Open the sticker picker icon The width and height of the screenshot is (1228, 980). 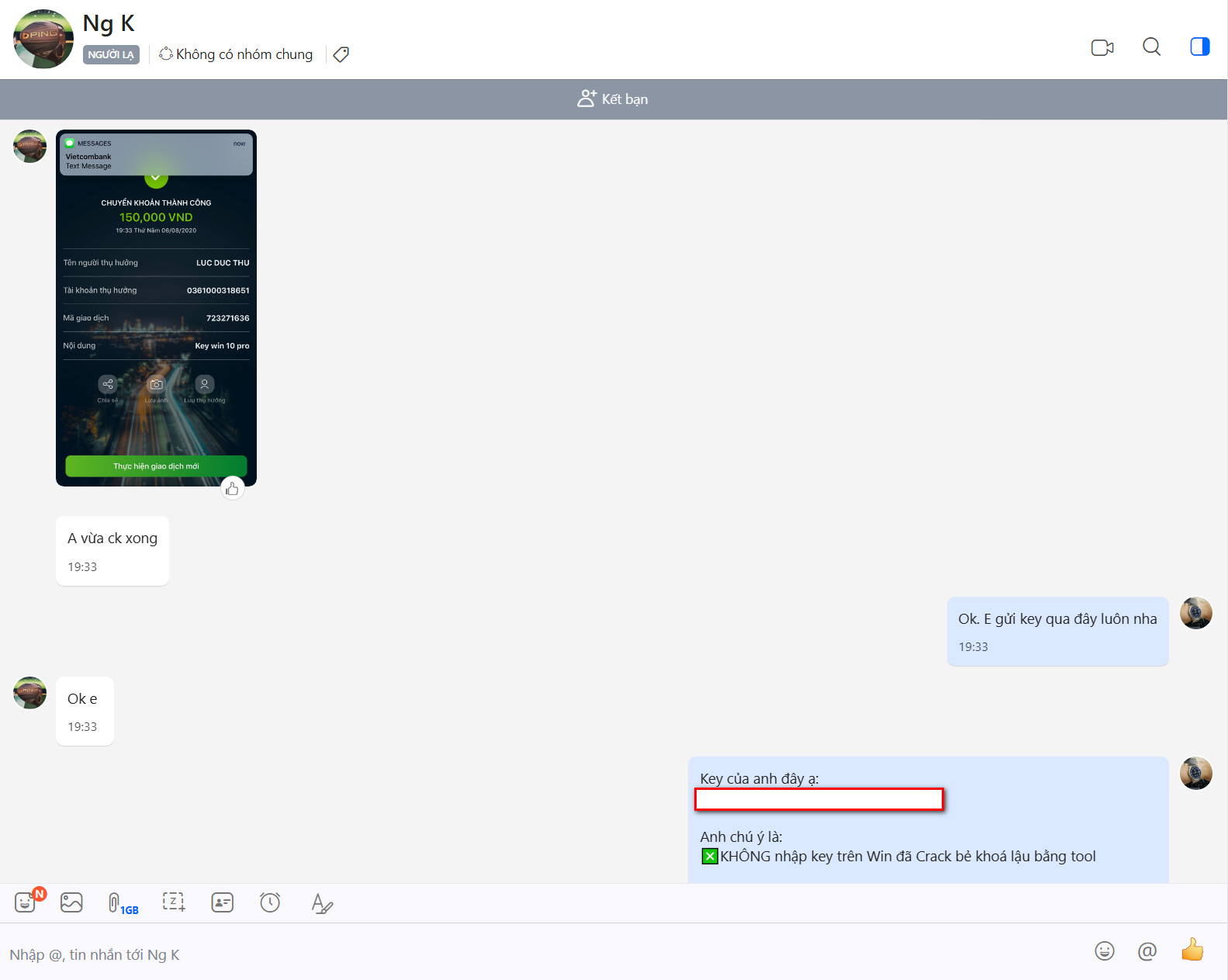(x=26, y=902)
